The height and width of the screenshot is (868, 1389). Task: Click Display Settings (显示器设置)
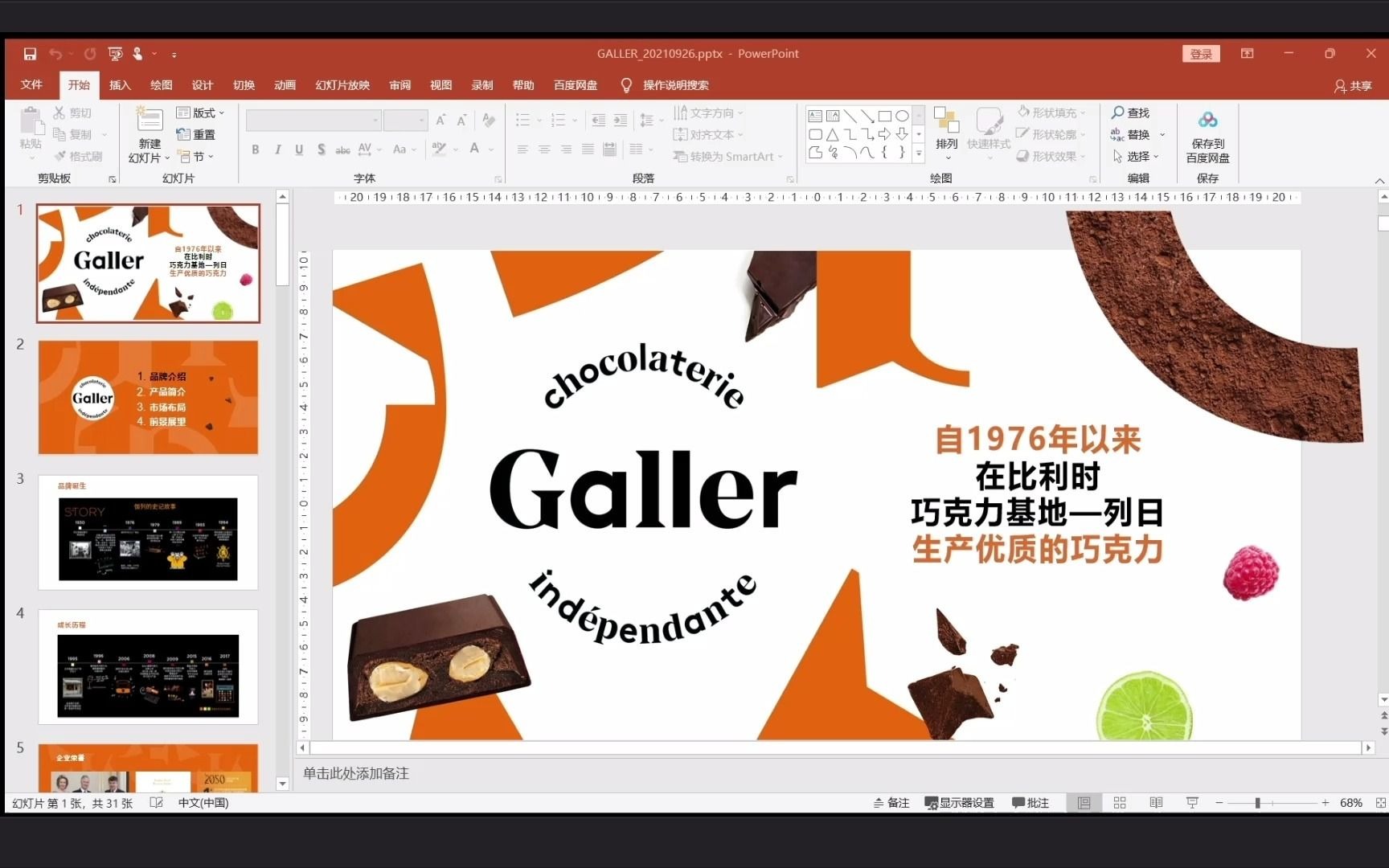959,803
